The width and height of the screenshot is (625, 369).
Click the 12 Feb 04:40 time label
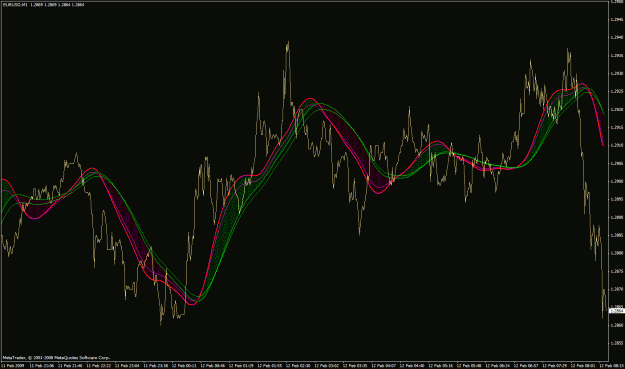411,365
